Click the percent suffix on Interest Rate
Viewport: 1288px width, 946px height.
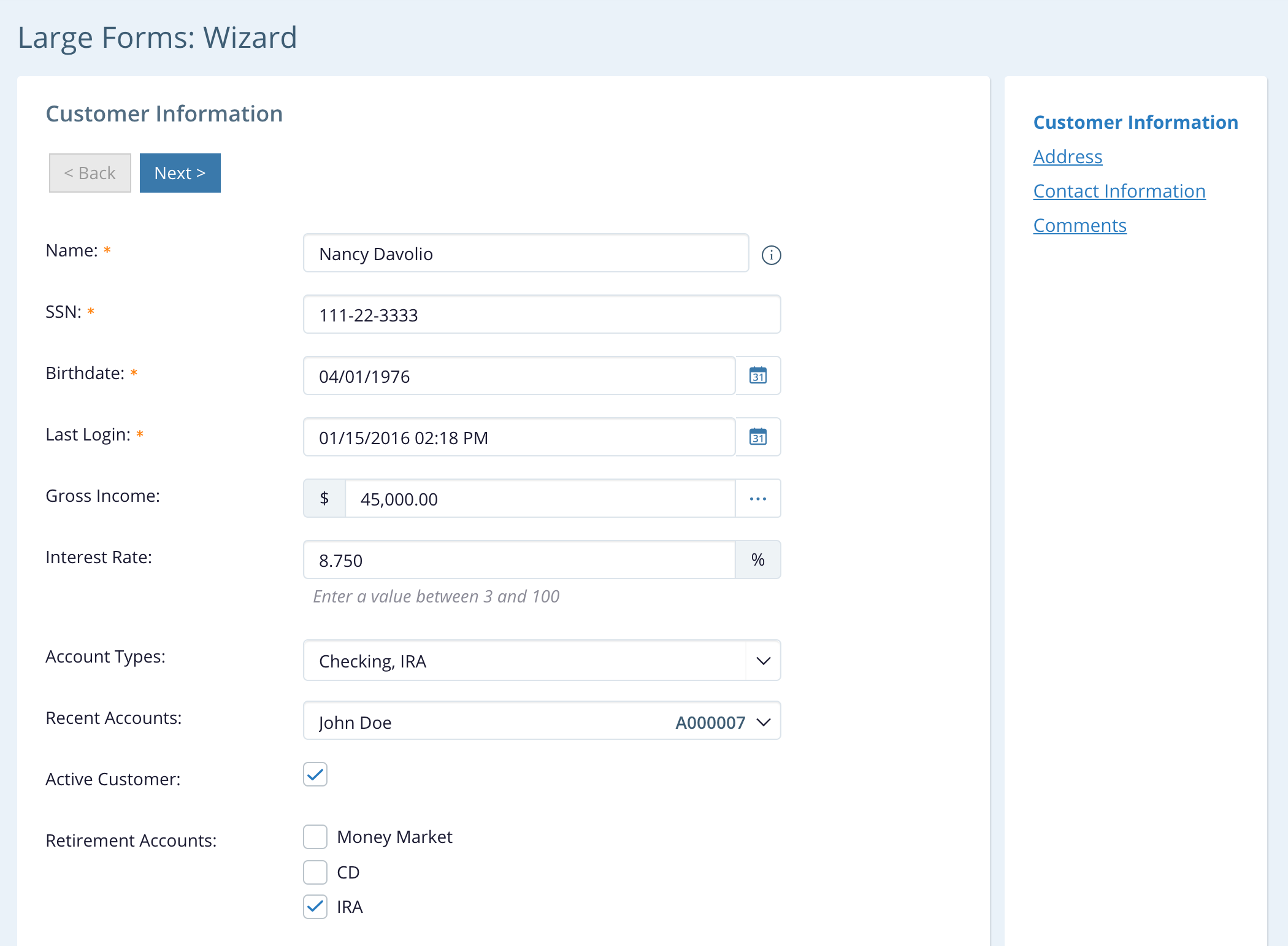(x=758, y=560)
